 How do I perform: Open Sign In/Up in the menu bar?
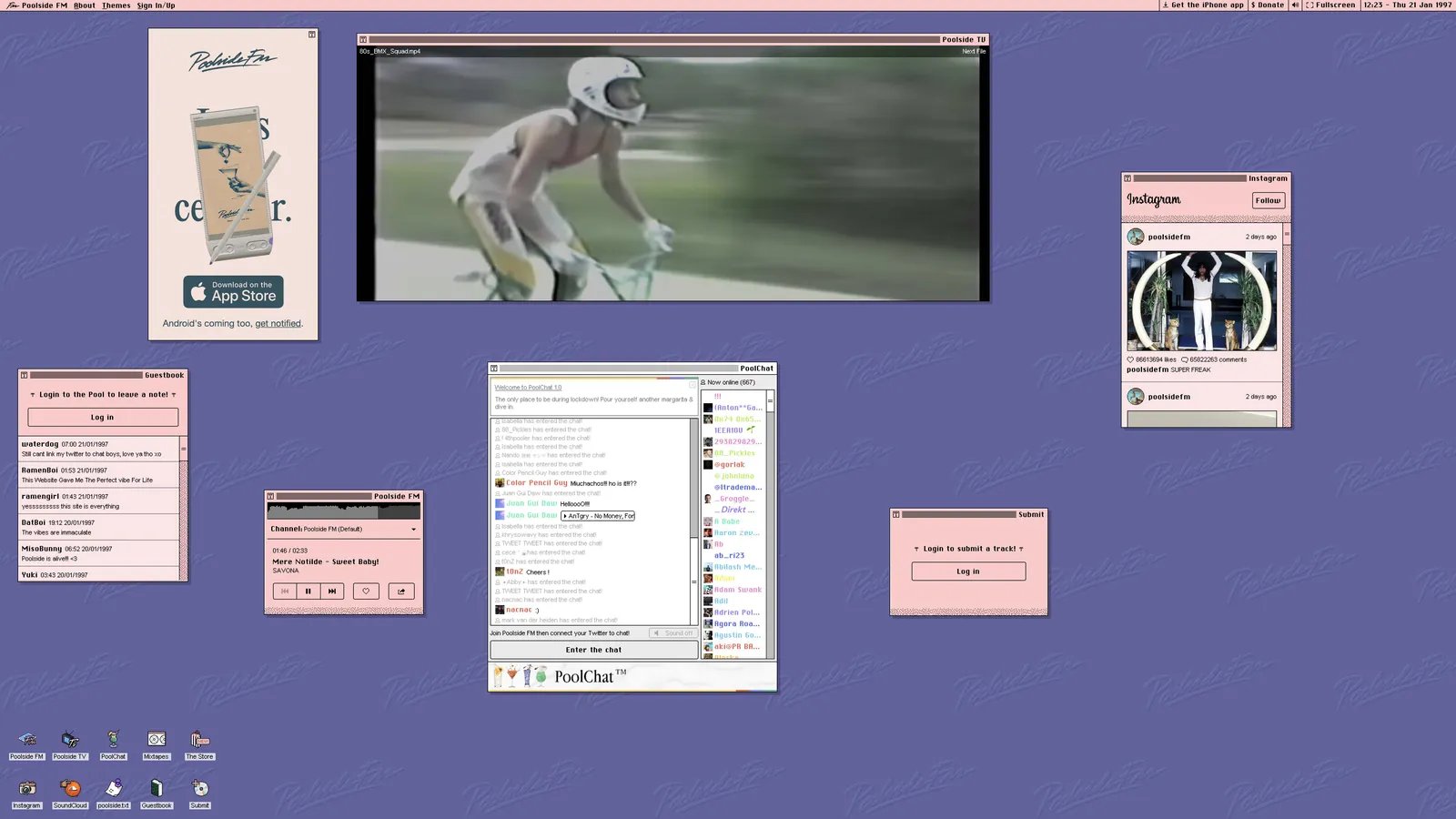click(157, 5)
